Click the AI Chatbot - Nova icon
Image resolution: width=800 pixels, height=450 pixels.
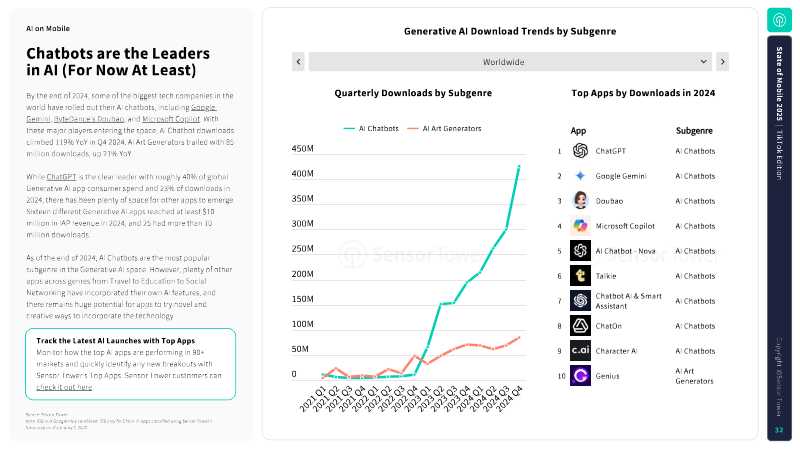point(580,251)
